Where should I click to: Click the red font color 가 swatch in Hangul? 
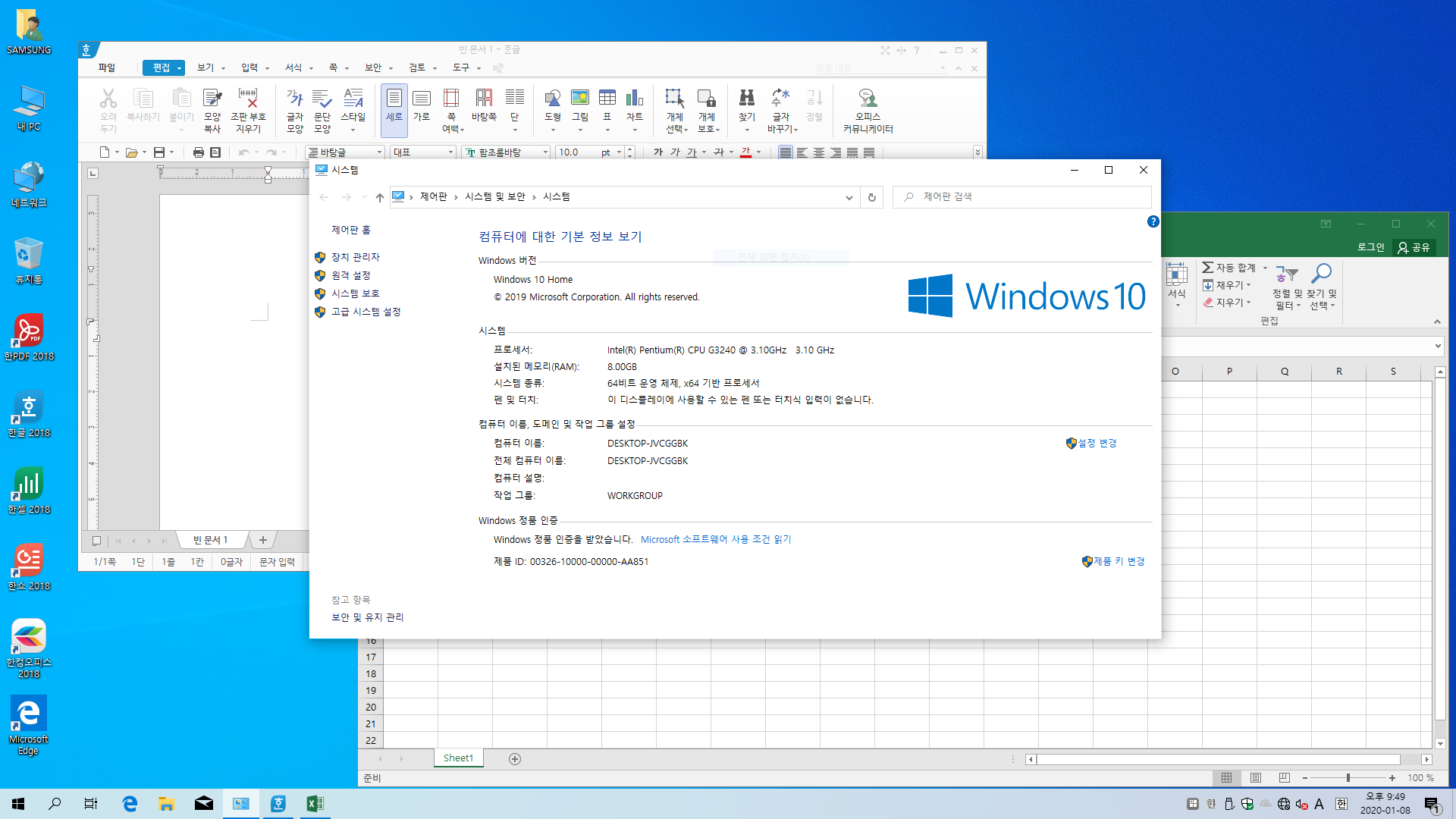(x=746, y=152)
